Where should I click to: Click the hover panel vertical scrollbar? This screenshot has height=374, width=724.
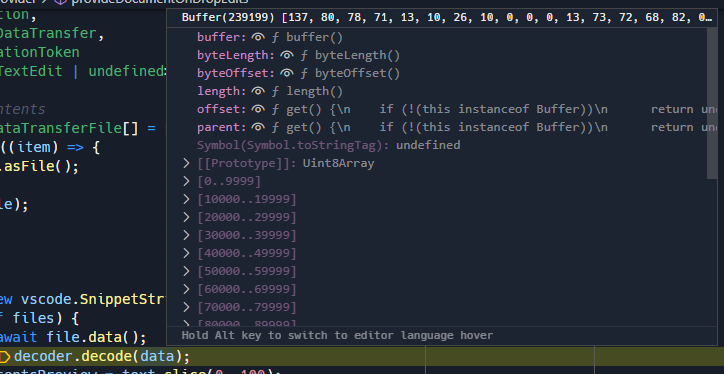pos(712,103)
